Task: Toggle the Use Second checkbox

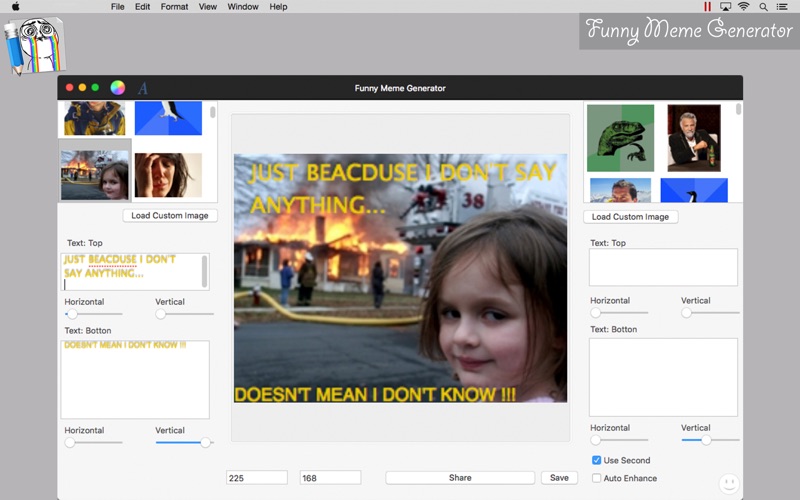Action: tap(596, 460)
